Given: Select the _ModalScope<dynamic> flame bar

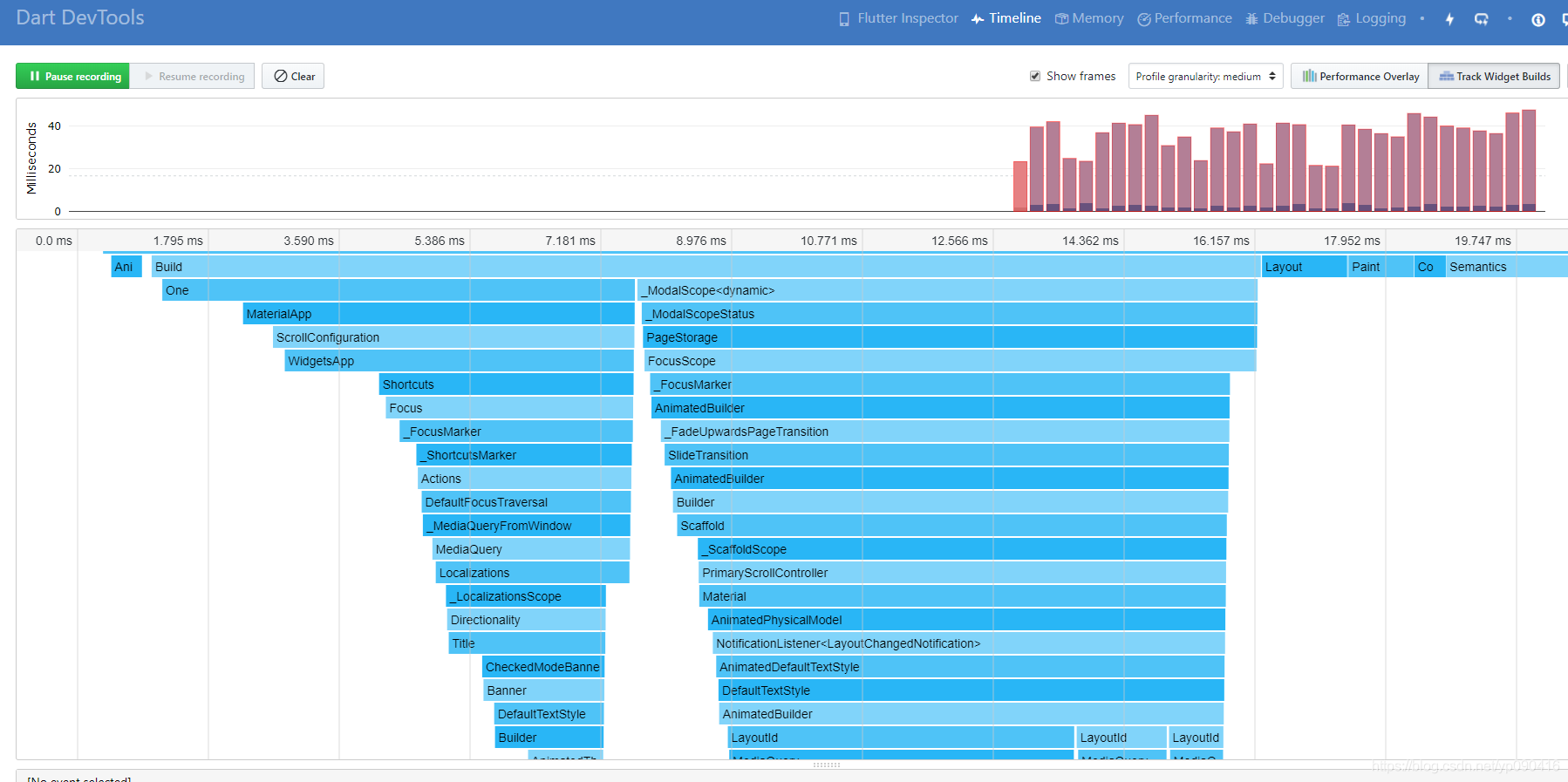Looking at the screenshot, I should pos(947,290).
